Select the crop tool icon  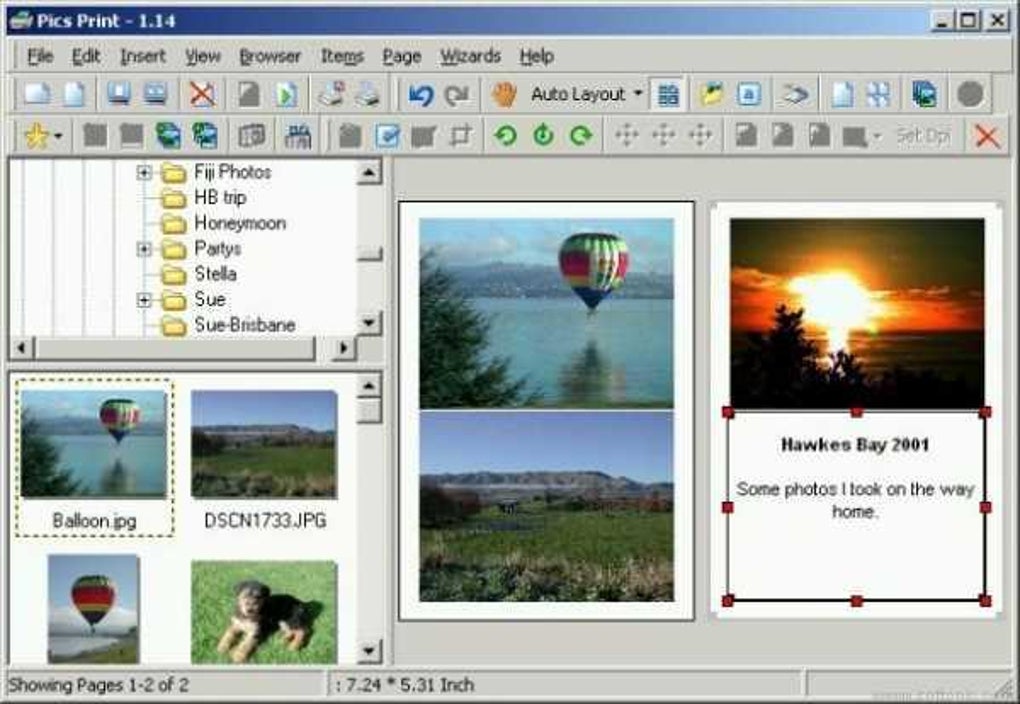[461, 136]
